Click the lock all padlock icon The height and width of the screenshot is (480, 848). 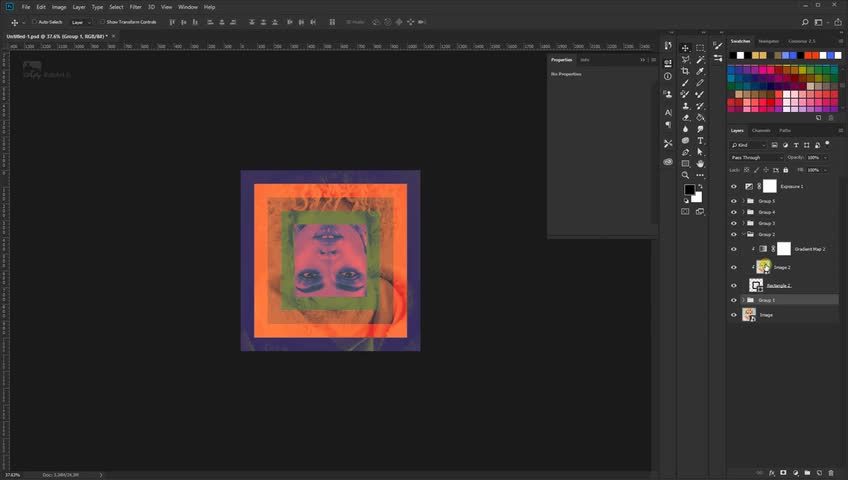click(x=786, y=170)
